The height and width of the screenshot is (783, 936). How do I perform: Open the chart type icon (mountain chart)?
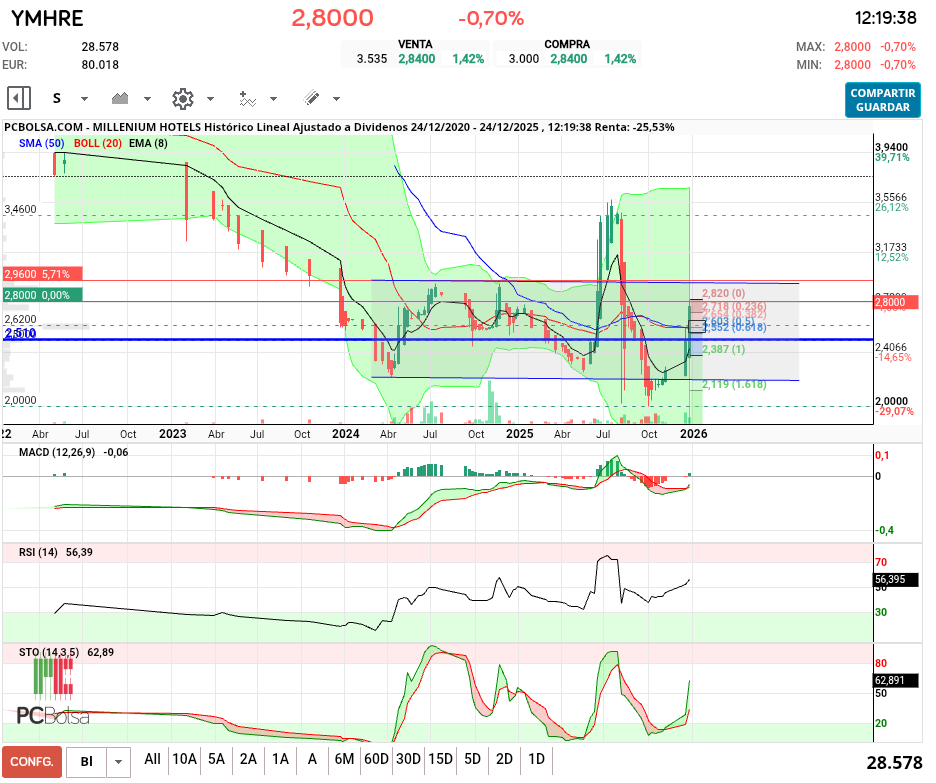pyautogui.click(x=118, y=98)
